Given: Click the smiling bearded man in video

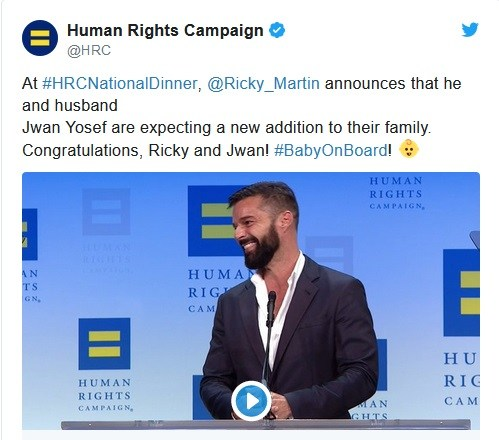Looking at the screenshot, I should click(x=289, y=302).
